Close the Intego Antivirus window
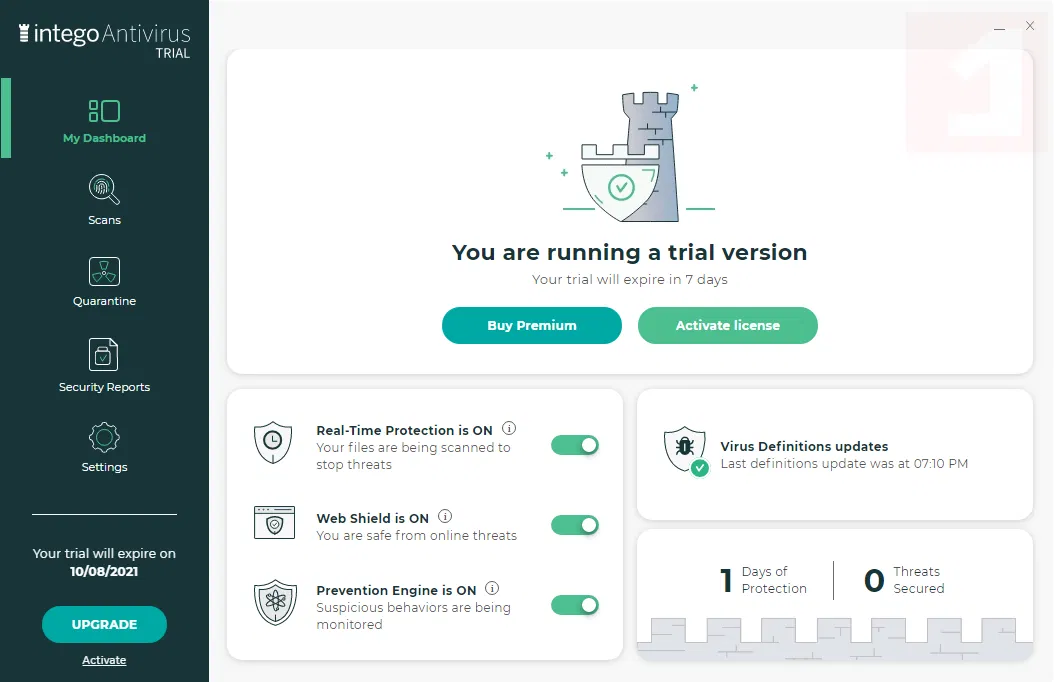The height and width of the screenshot is (682, 1054). tap(1030, 26)
